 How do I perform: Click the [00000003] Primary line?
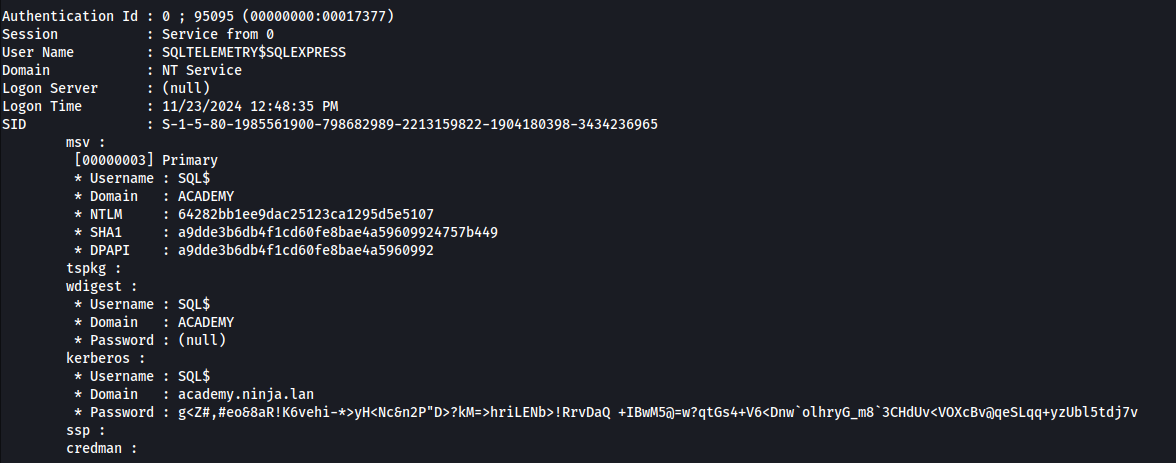pyautogui.click(x=146, y=160)
